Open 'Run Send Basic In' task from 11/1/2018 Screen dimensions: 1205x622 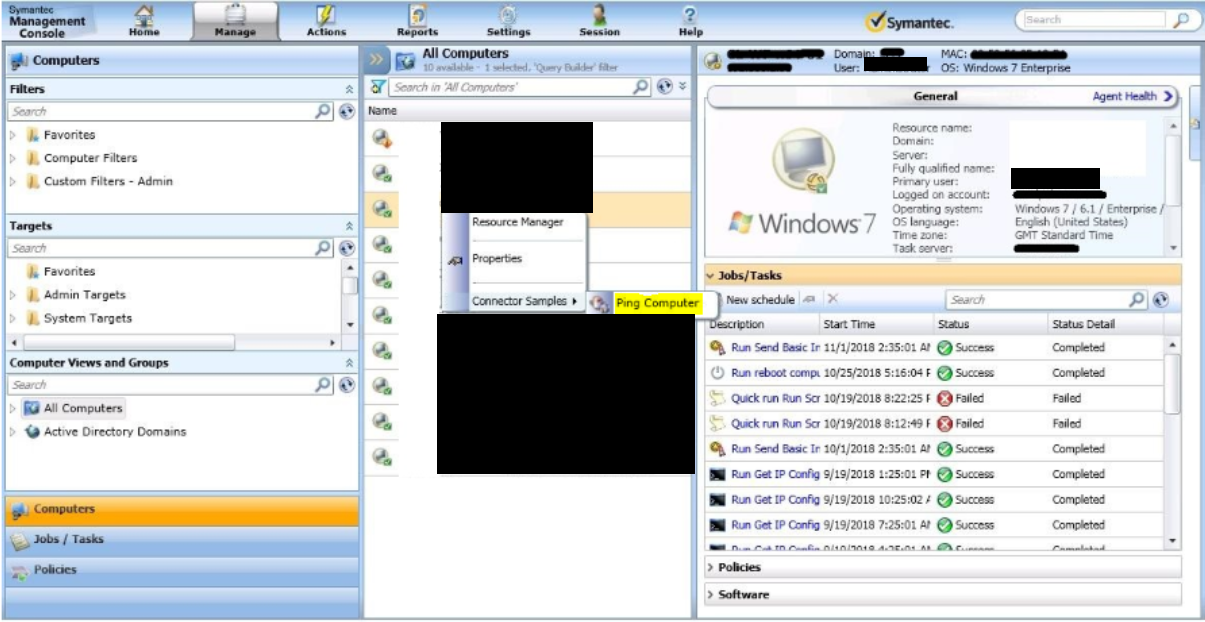[775, 348]
